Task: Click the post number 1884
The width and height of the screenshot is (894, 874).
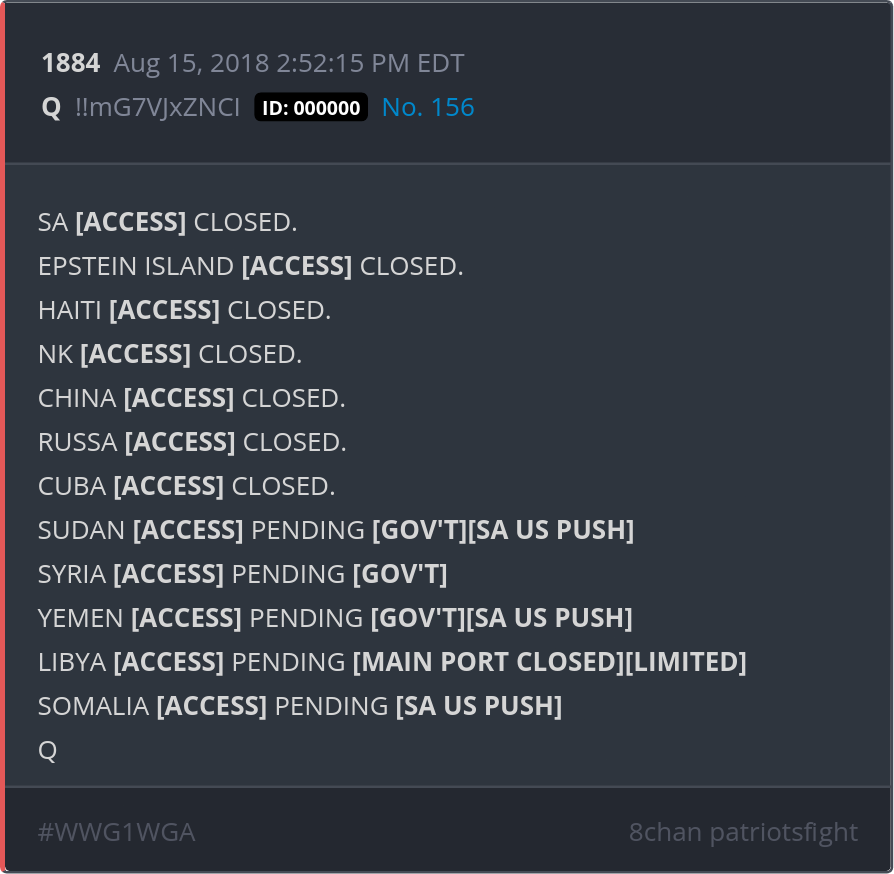Action: coord(70,64)
